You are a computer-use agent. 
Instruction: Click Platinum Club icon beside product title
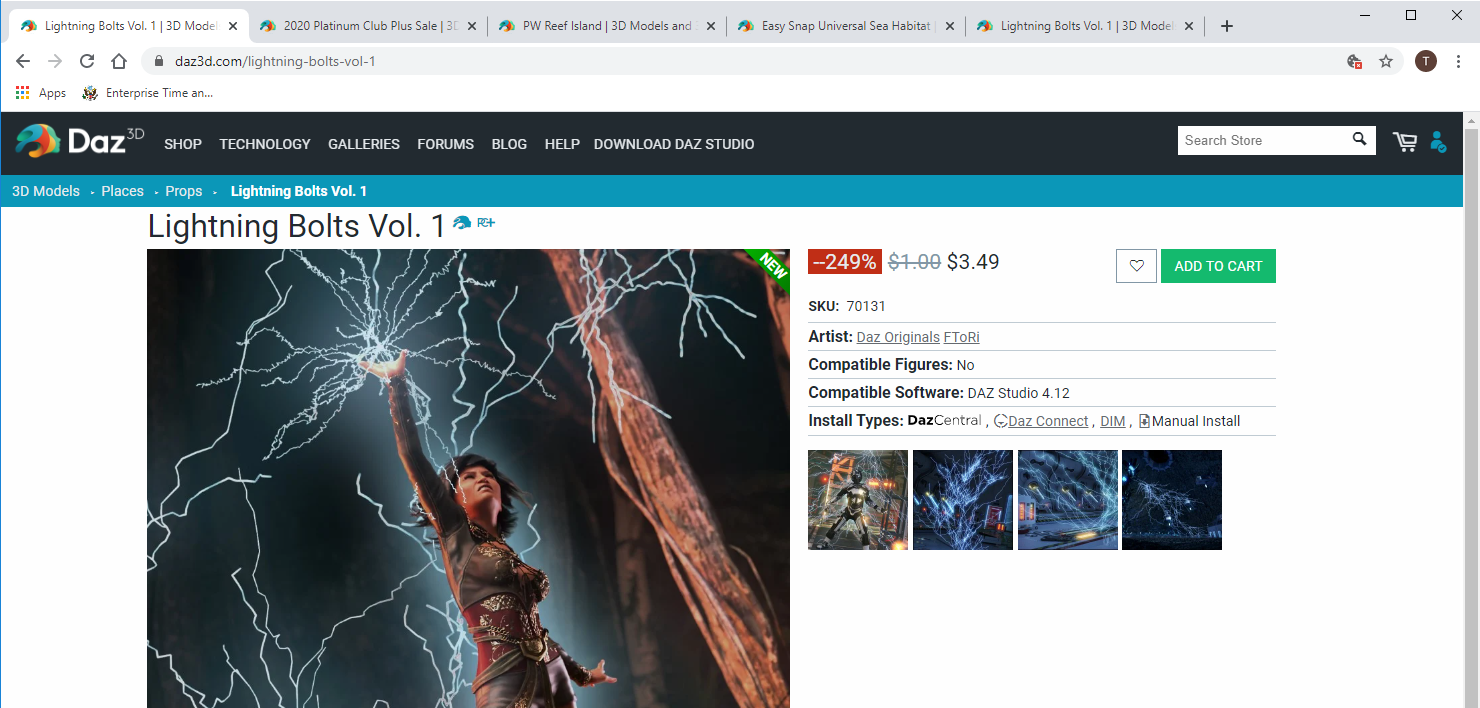(x=462, y=223)
